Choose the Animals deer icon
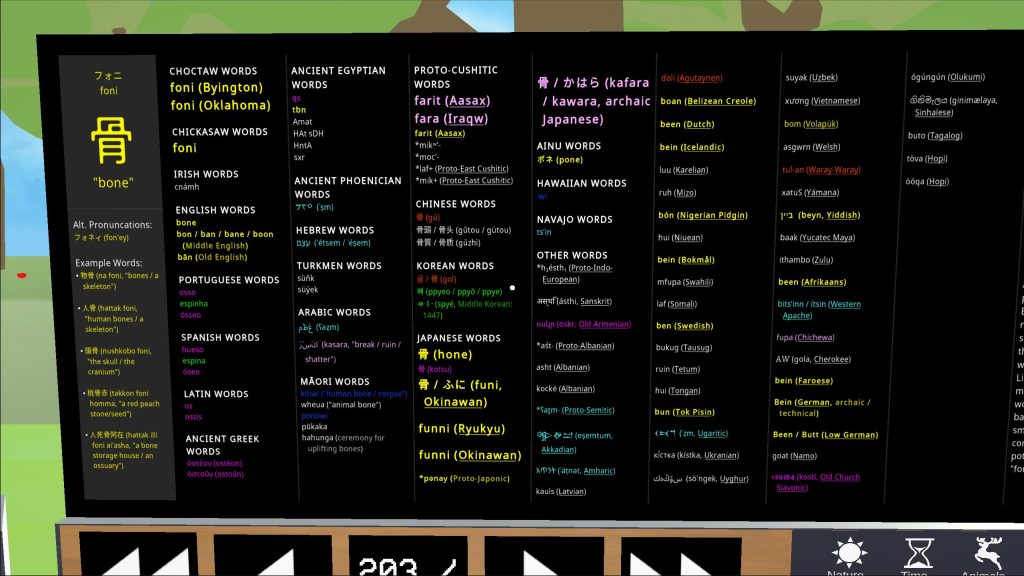Image resolution: width=1024 pixels, height=576 pixels. click(x=988, y=554)
